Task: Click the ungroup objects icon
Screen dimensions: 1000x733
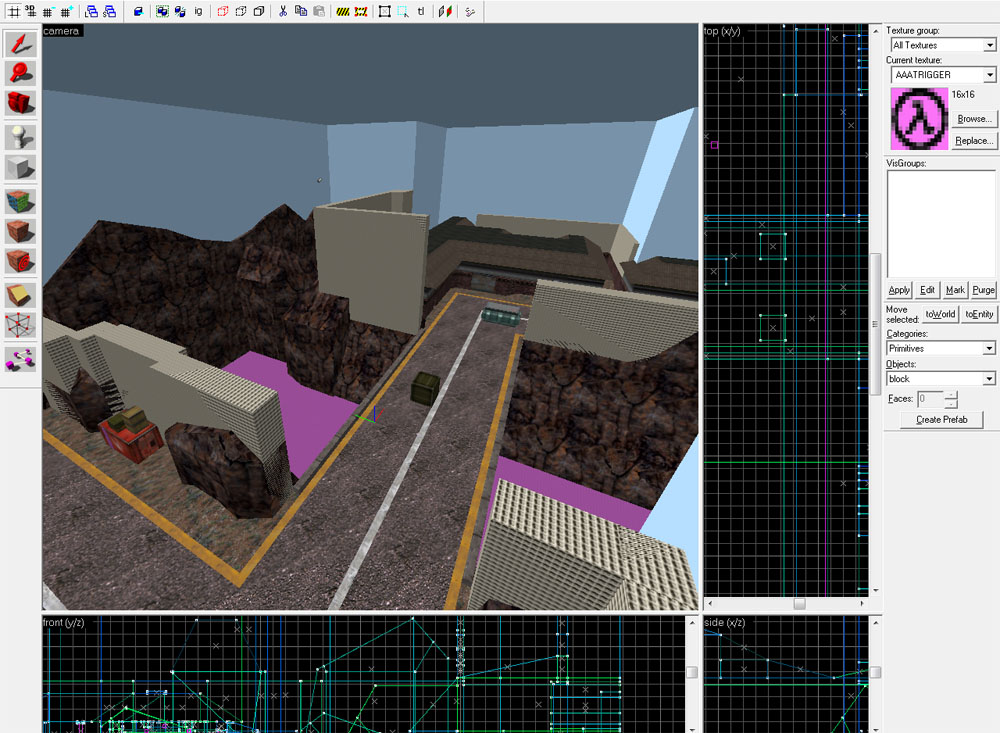Action: click(x=180, y=11)
